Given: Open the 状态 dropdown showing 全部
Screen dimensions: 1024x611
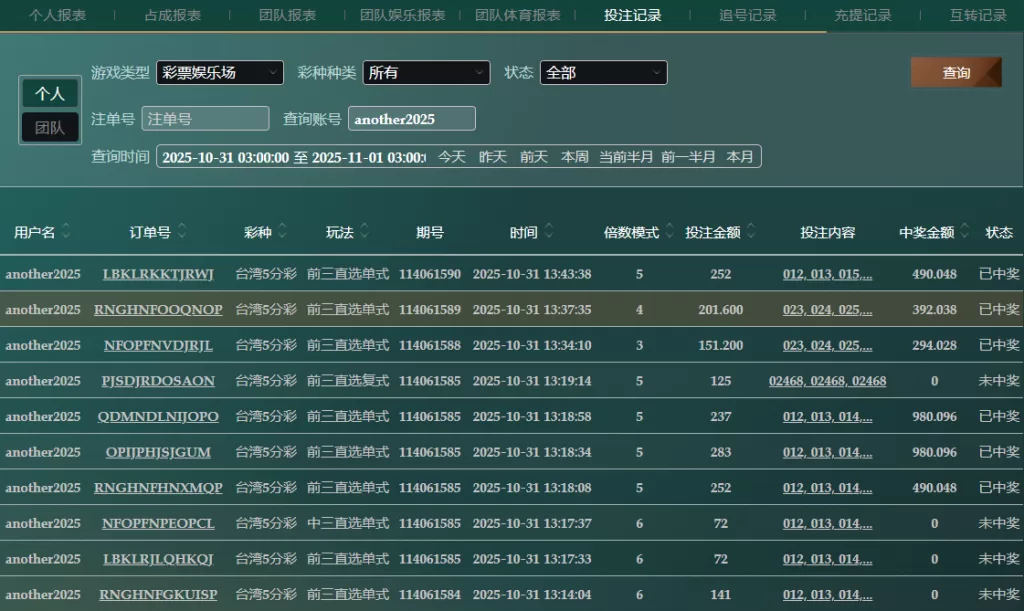Looking at the screenshot, I should [x=603, y=73].
